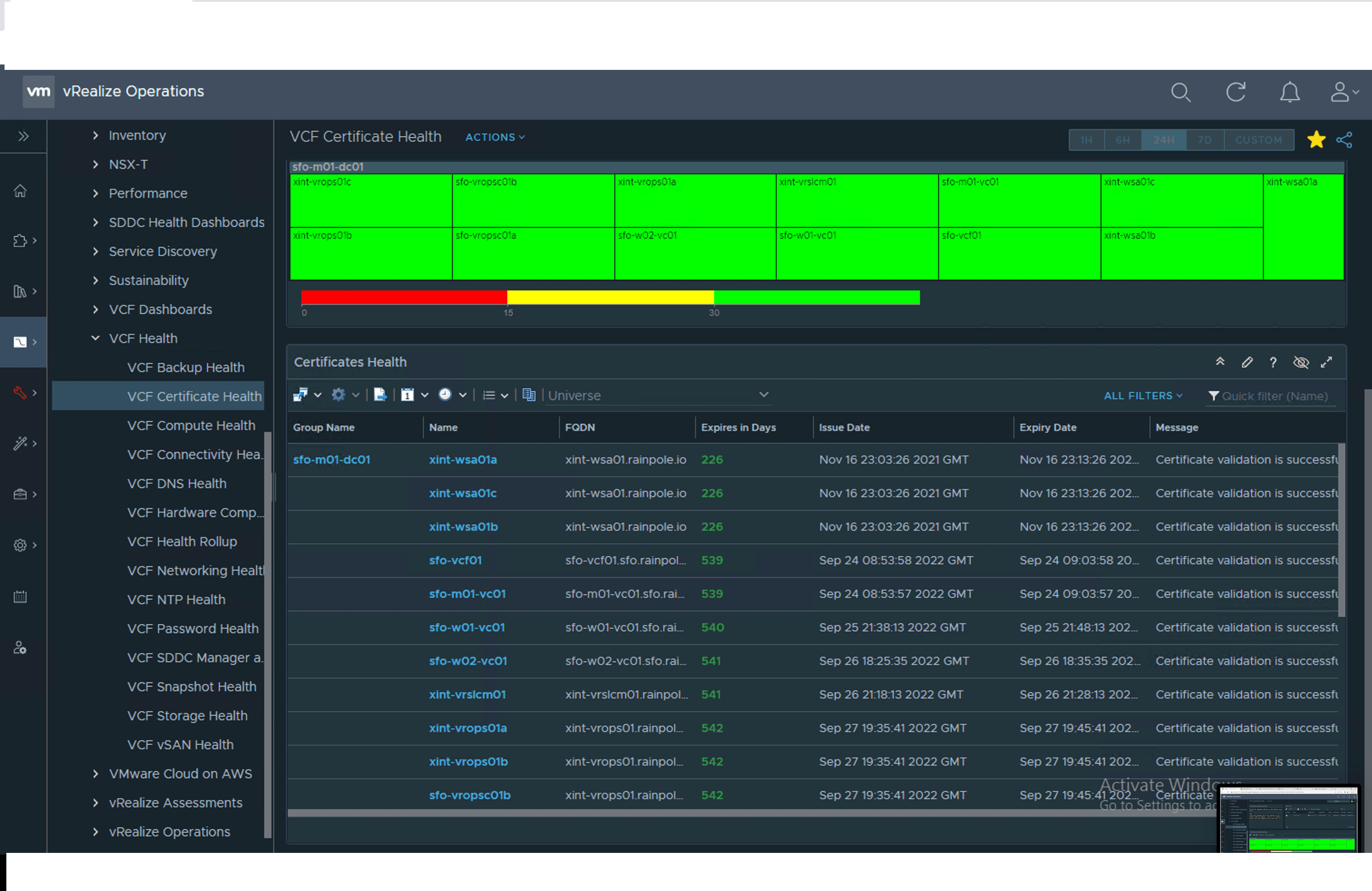Edit the Certificates Health widget with pencil icon

pyautogui.click(x=1247, y=362)
